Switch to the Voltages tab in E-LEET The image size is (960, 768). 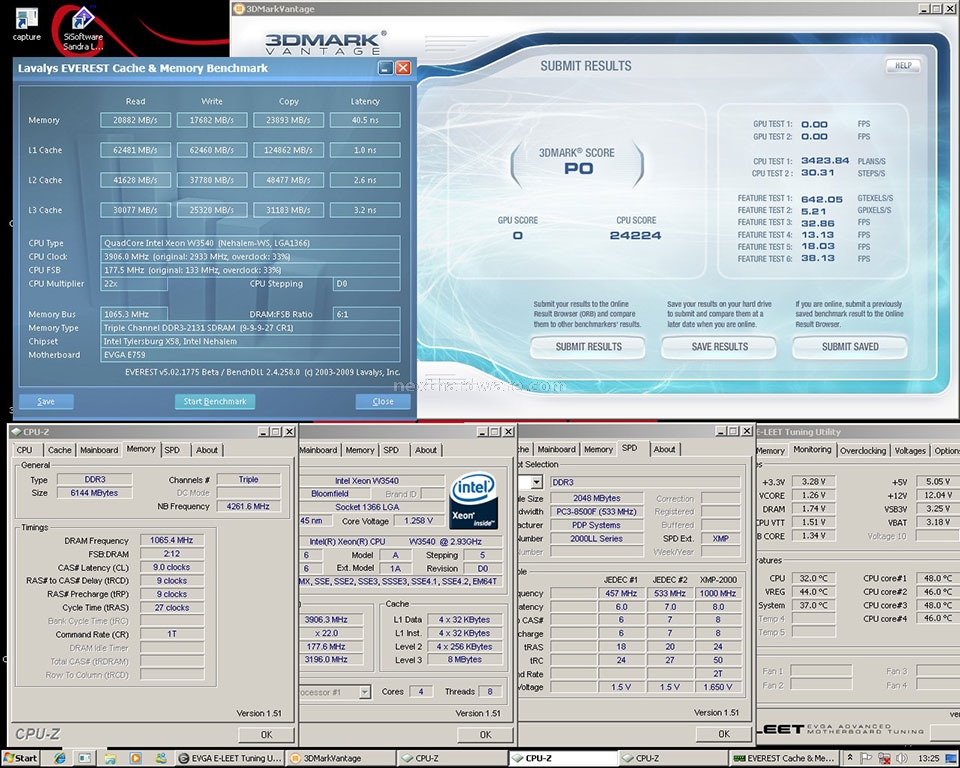click(910, 450)
